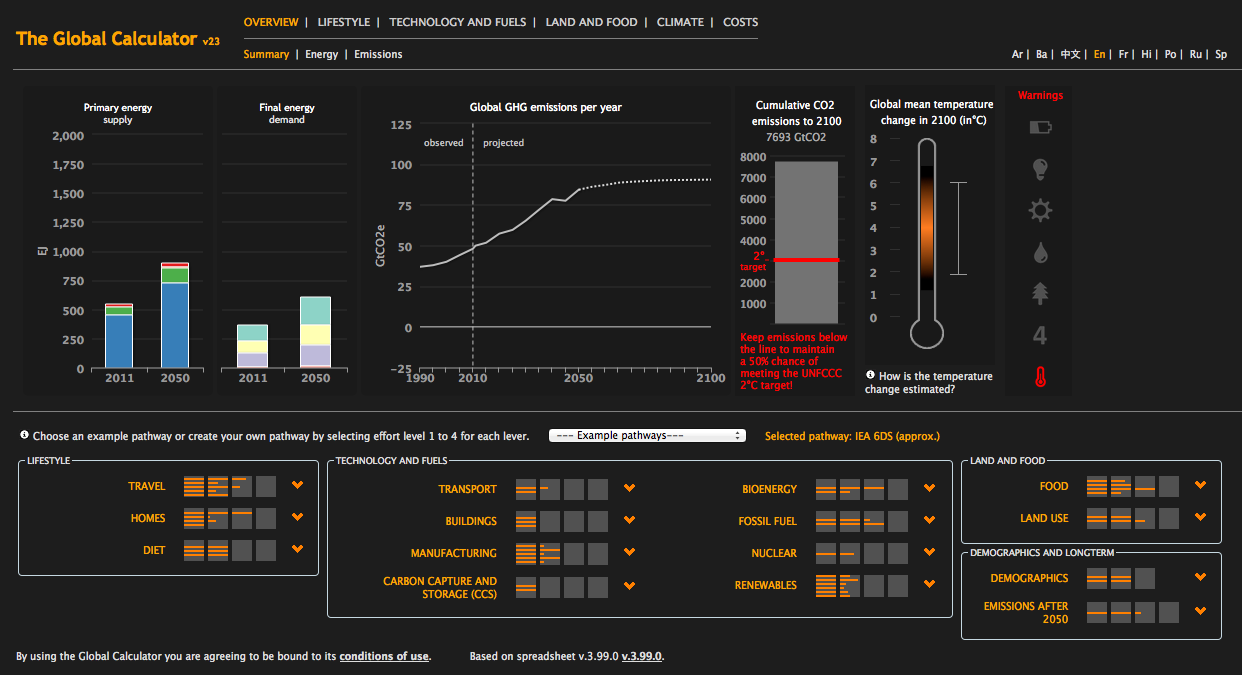Click the tree warning icon
1242x675 pixels.
[x=1040, y=293]
